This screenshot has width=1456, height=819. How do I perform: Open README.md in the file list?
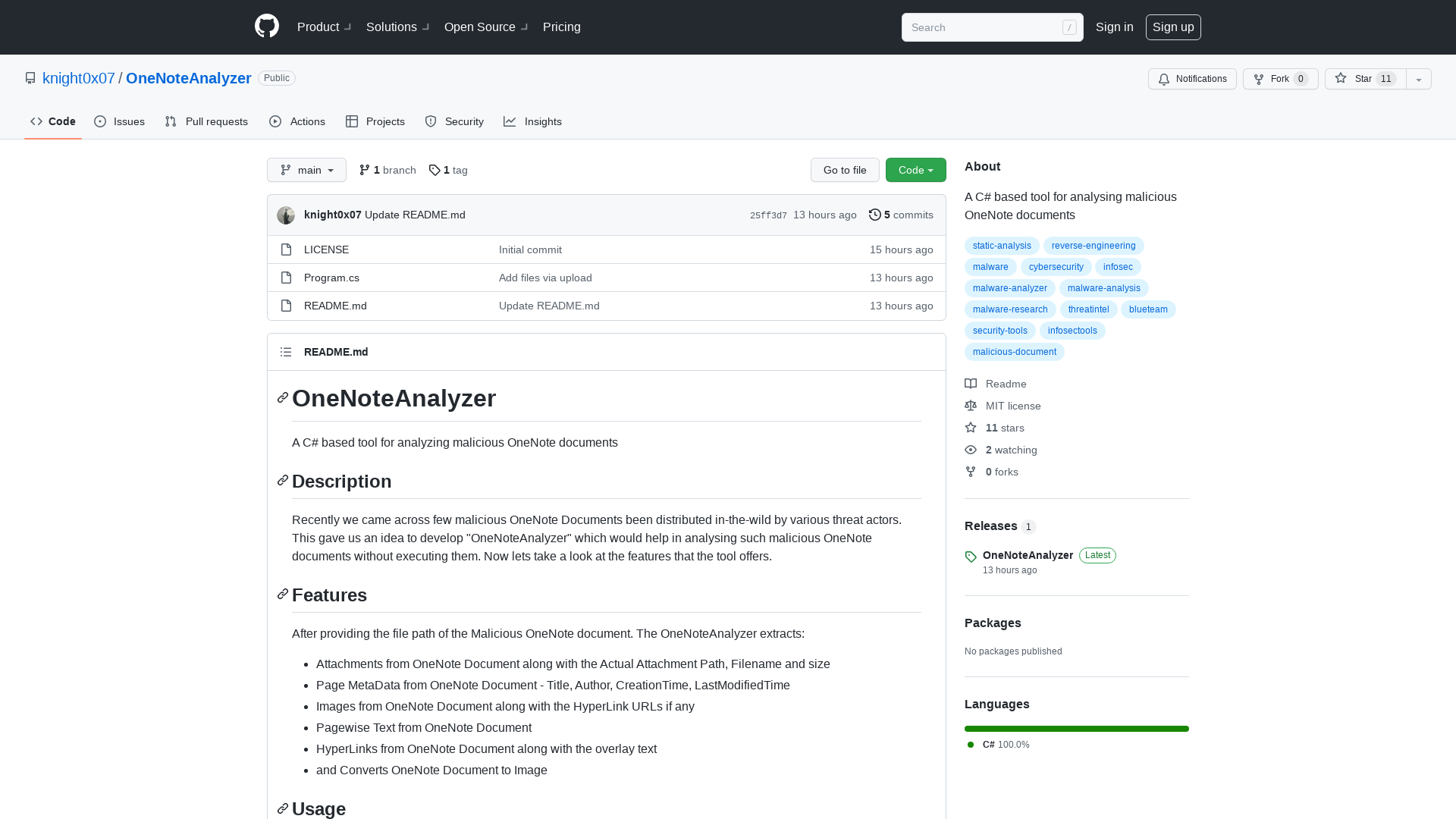[x=335, y=306]
